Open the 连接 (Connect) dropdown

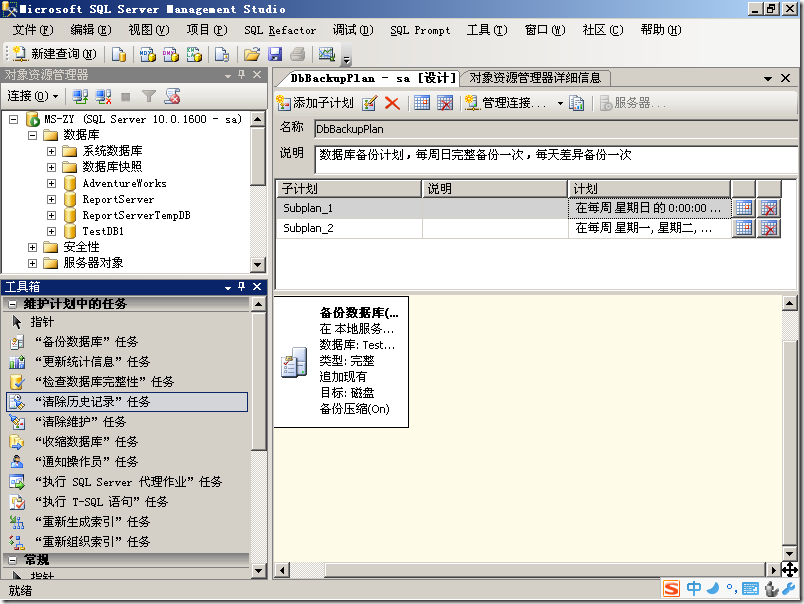tap(32, 96)
